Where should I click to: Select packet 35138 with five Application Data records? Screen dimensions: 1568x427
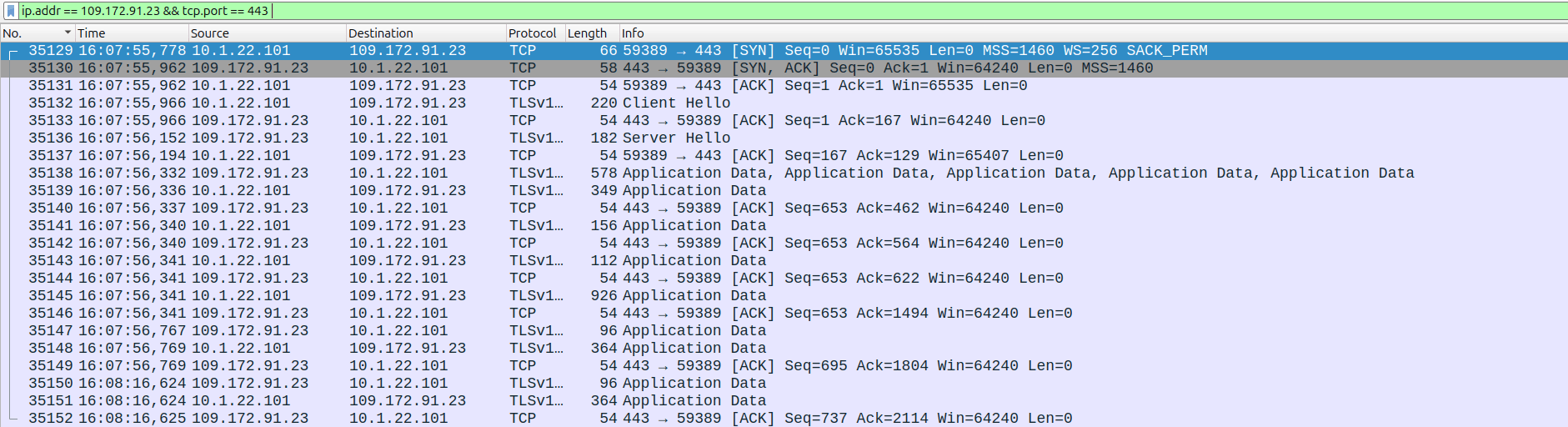784,173
